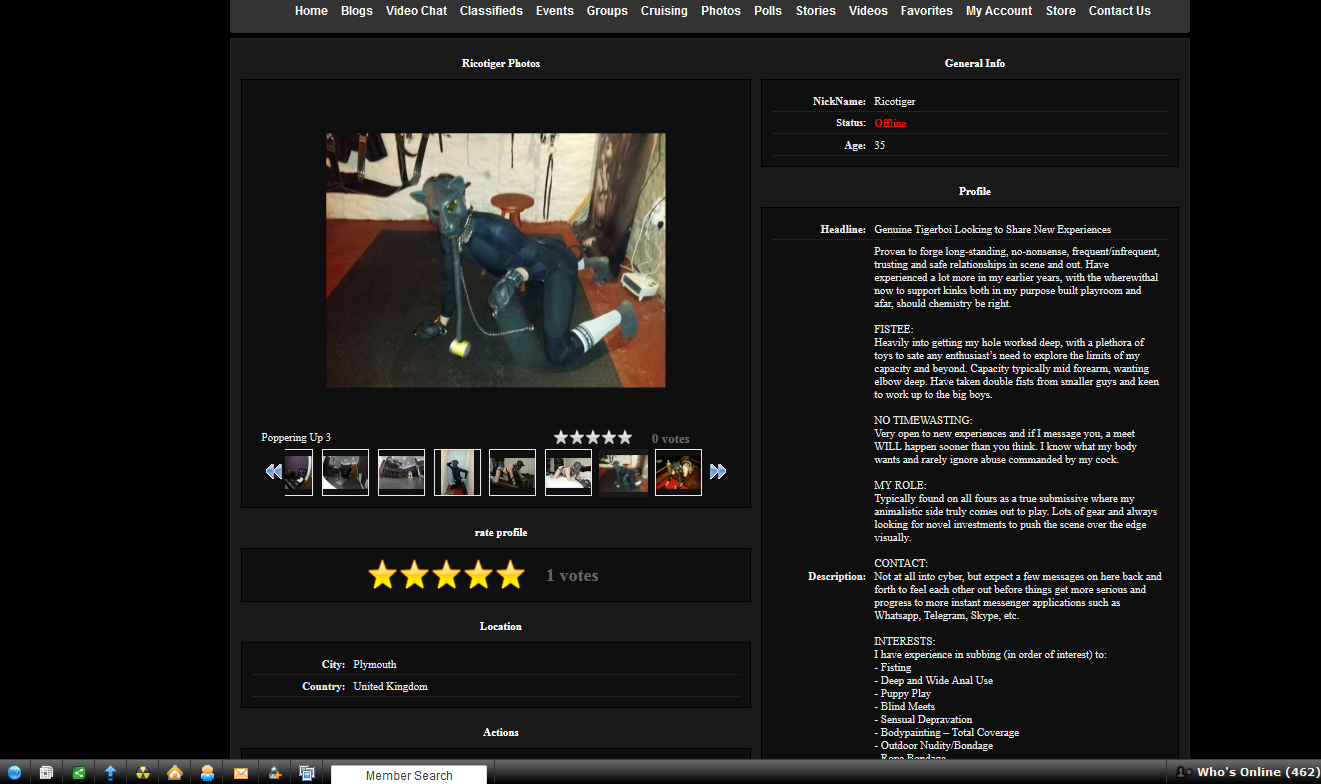This screenshot has width=1321, height=784.
Task: Click the add friend icon in bottom bar
Action: click(274, 772)
